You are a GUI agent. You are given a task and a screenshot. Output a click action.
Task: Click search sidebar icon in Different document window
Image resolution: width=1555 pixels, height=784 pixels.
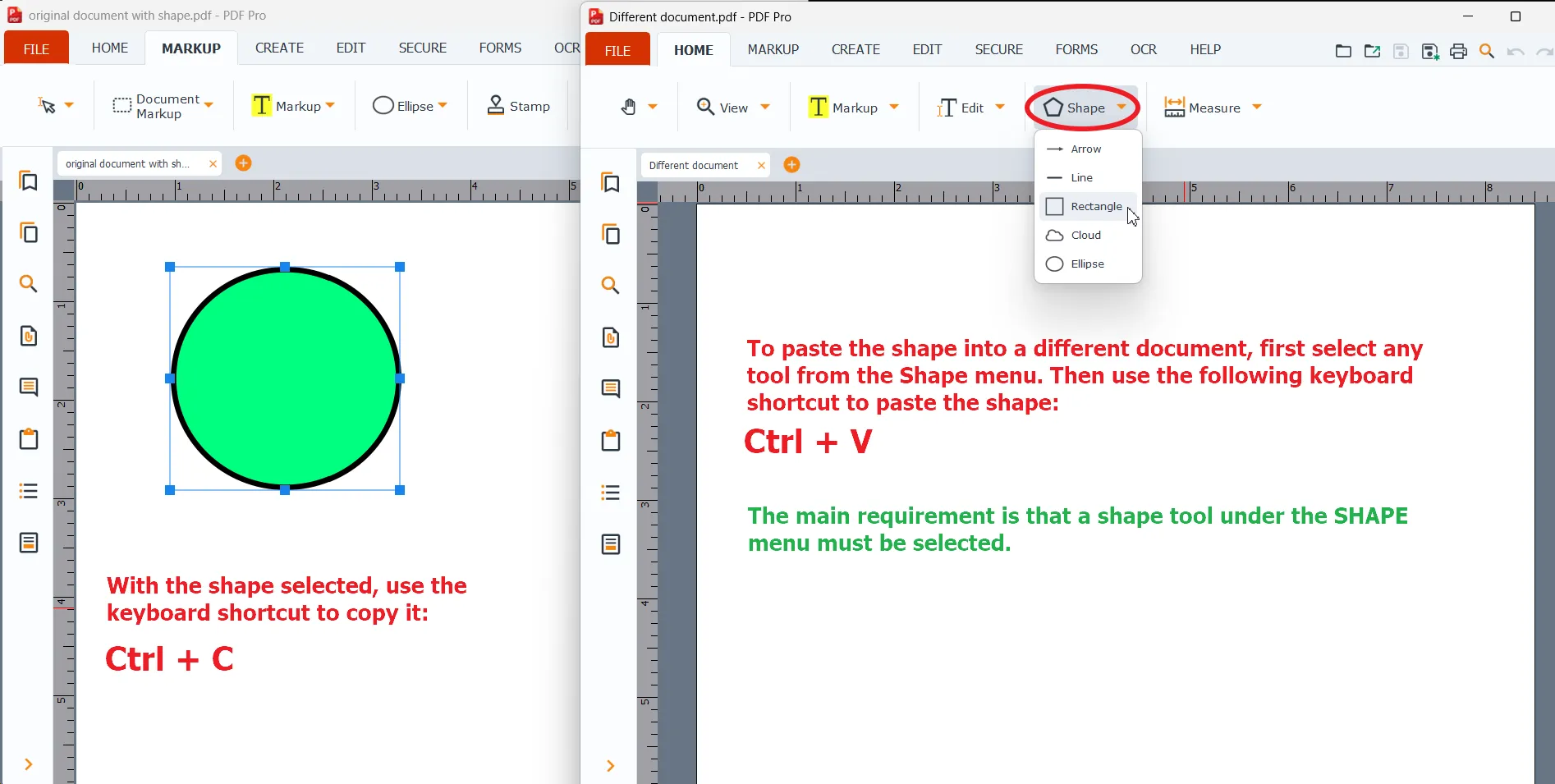pos(611,286)
